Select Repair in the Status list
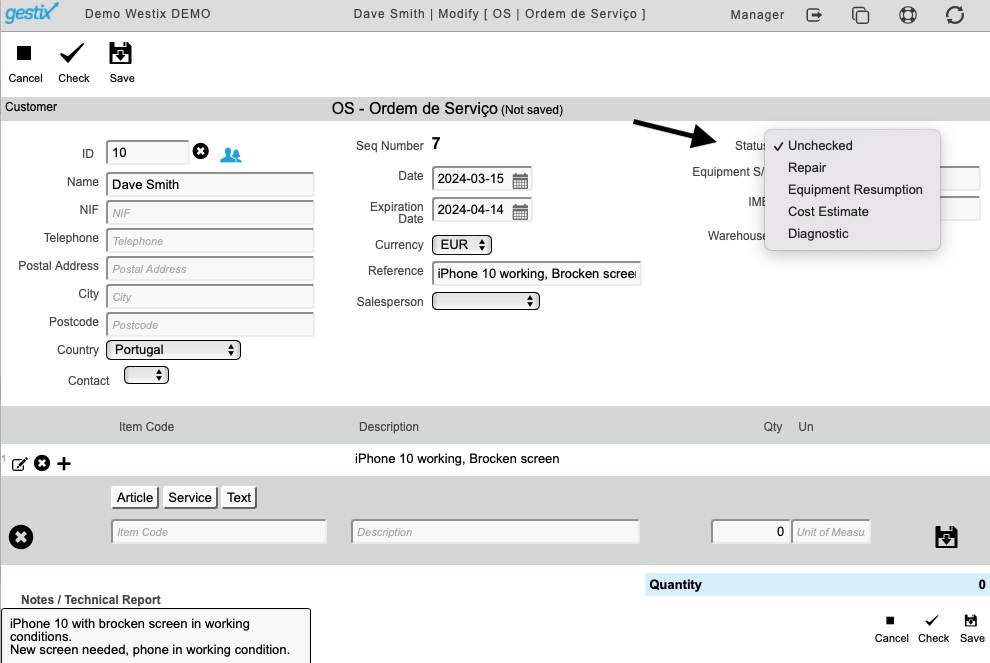This screenshot has width=990, height=663. pyautogui.click(x=852, y=167)
